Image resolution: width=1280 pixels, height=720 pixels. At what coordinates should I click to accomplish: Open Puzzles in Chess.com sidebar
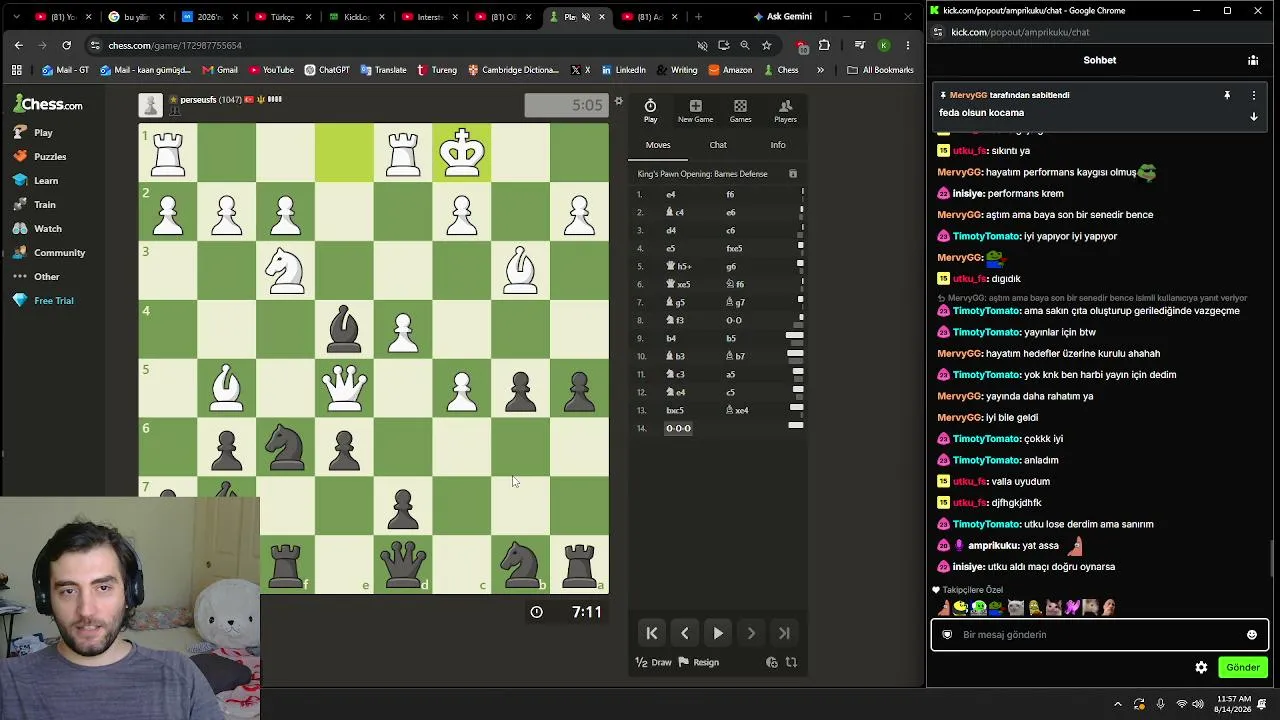40,156
